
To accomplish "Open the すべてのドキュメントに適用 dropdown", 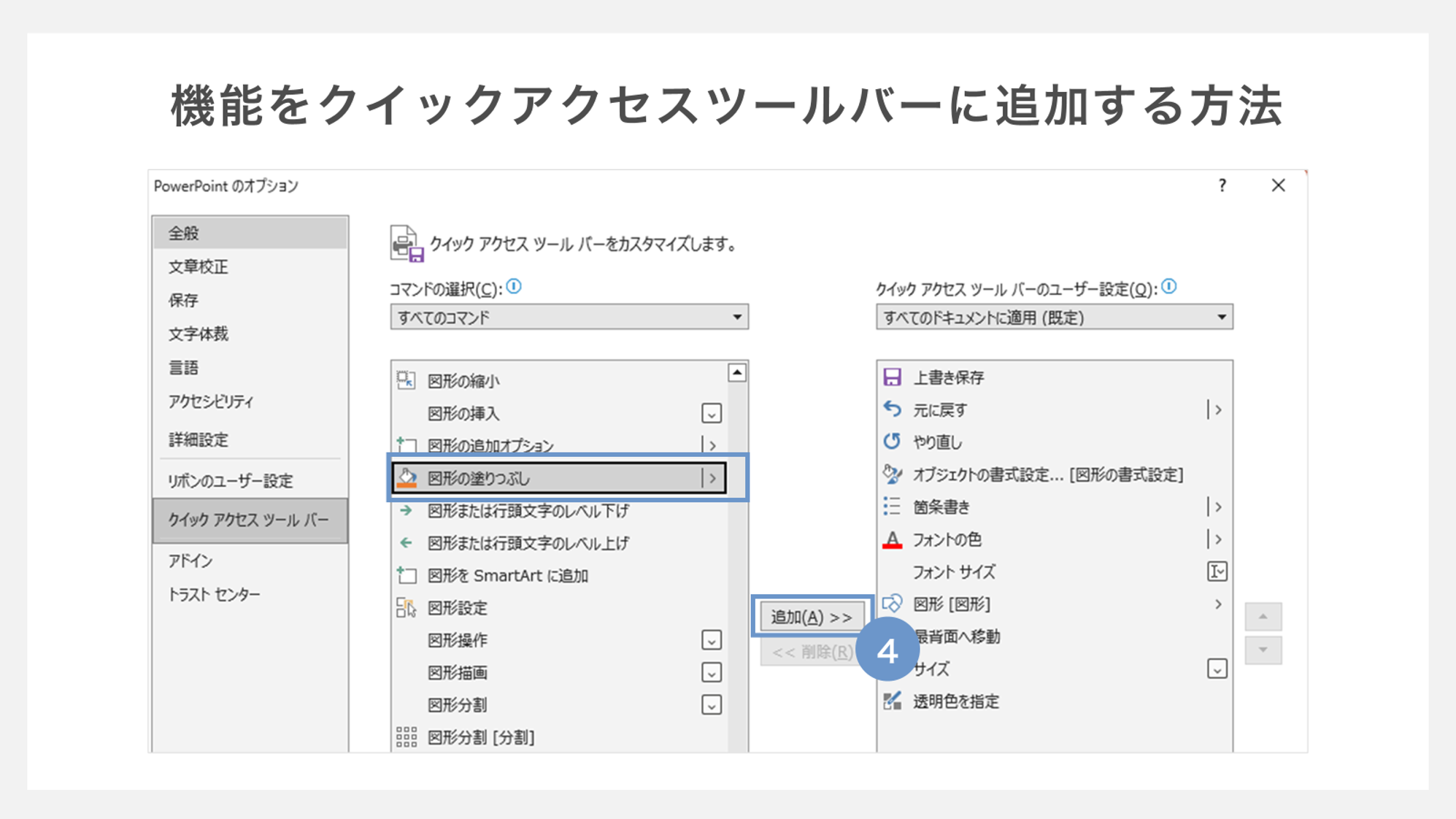I will point(1055,317).
